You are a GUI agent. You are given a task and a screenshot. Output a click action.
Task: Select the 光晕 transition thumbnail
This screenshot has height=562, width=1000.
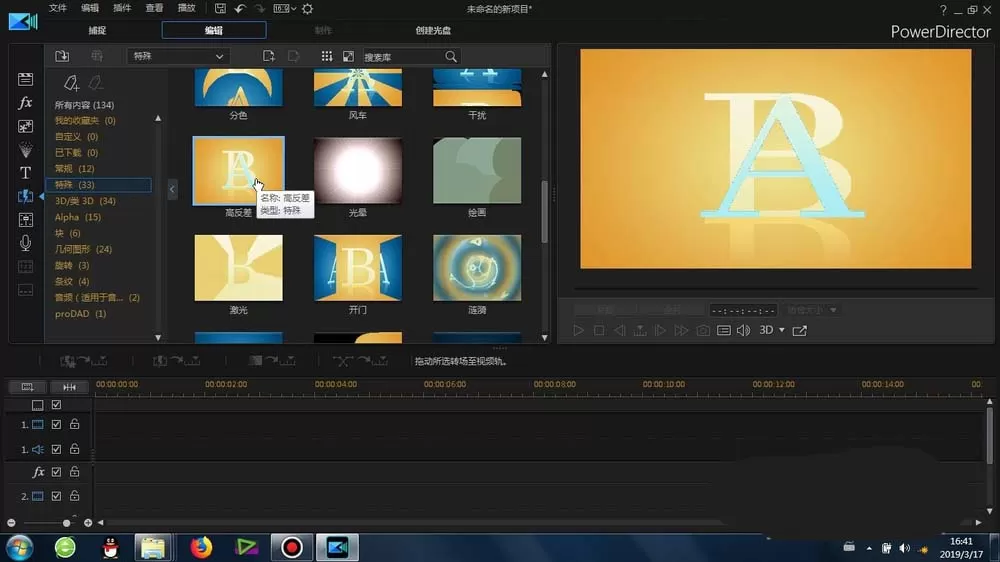click(358, 171)
